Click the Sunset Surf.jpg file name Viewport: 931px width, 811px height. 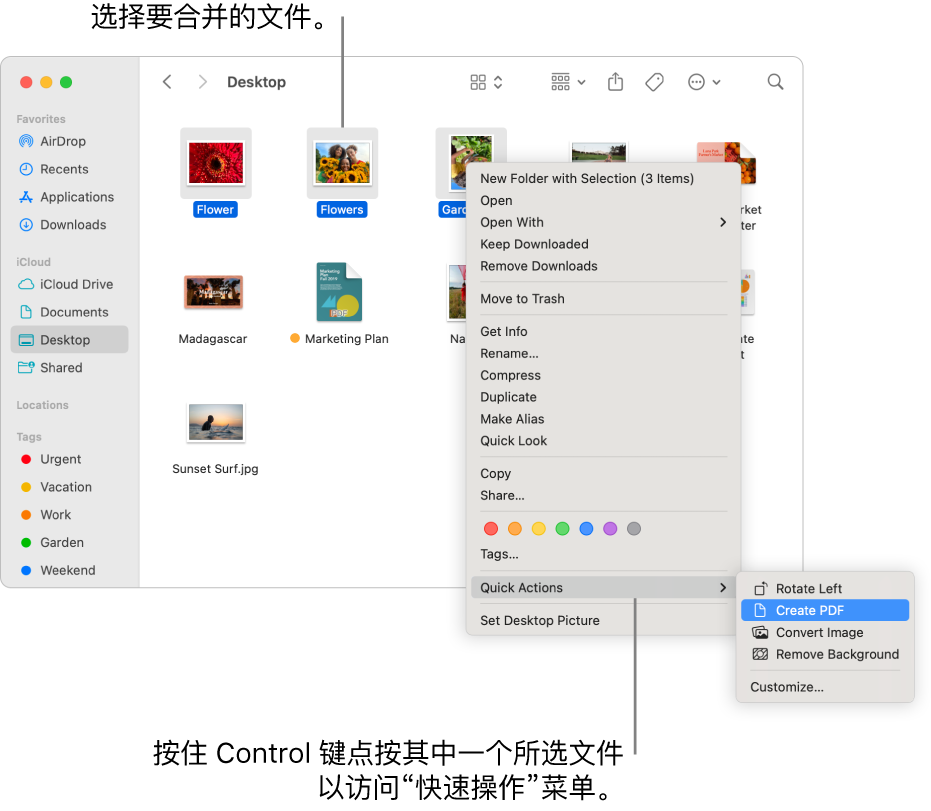pyautogui.click(x=216, y=469)
